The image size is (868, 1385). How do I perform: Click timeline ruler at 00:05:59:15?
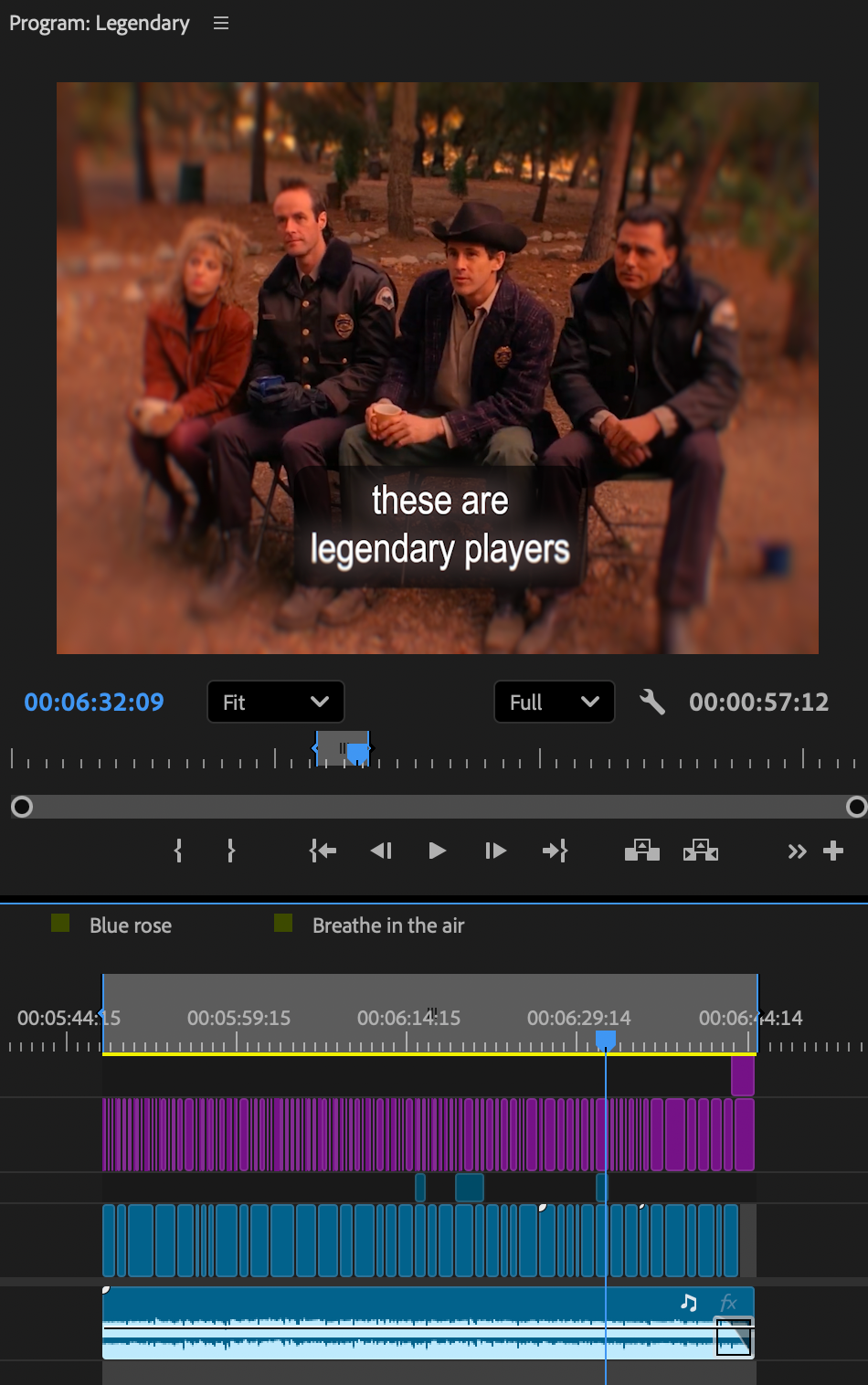point(238,1018)
